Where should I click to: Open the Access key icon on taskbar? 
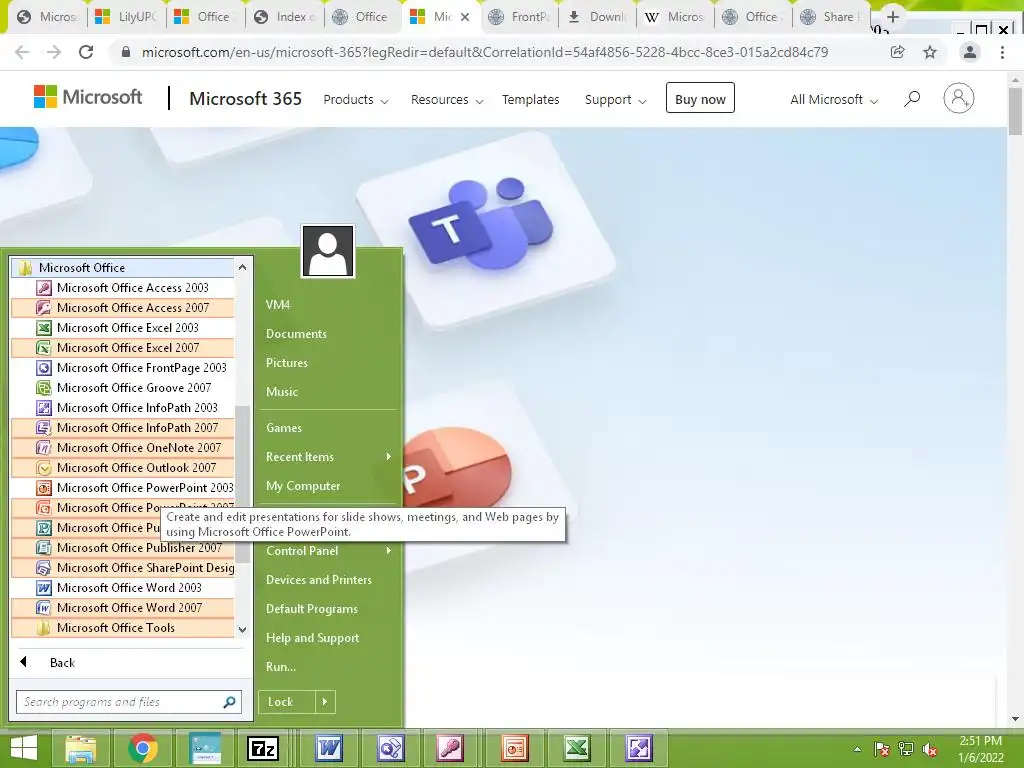pos(451,748)
